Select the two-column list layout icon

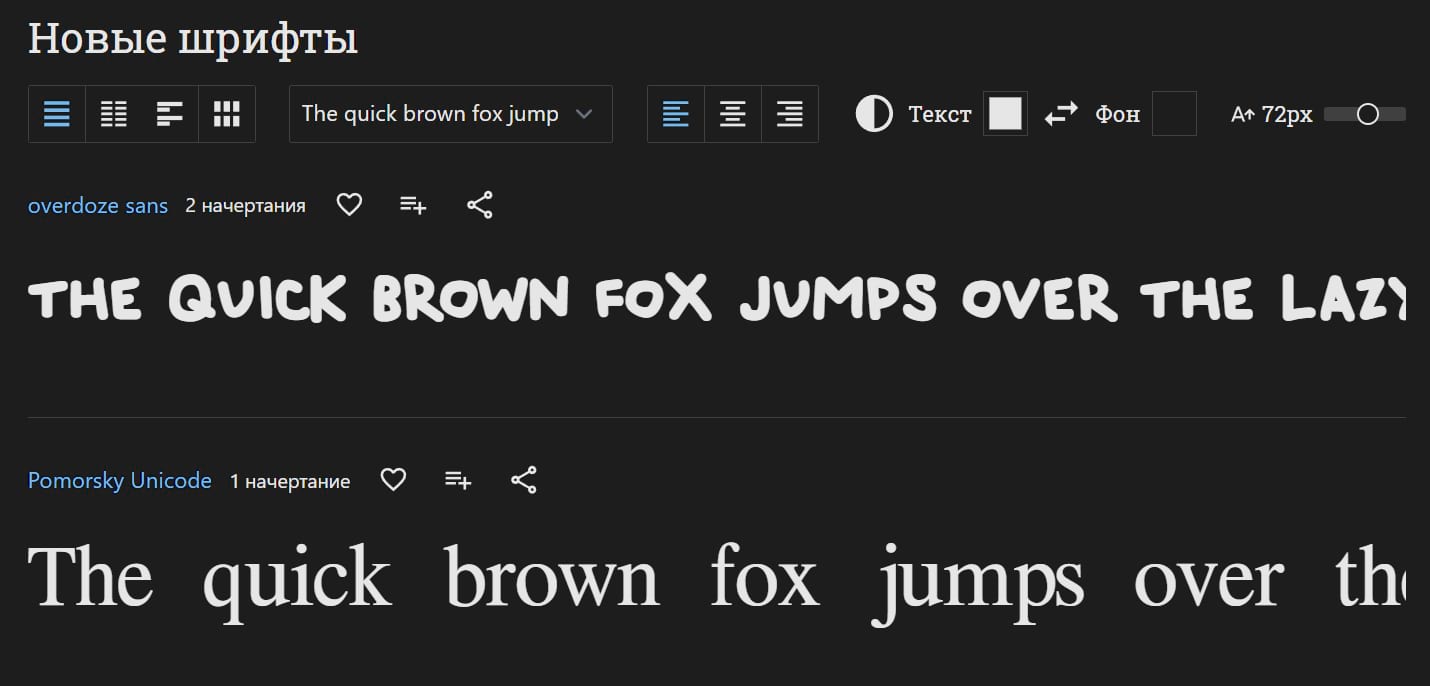(114, 114)
